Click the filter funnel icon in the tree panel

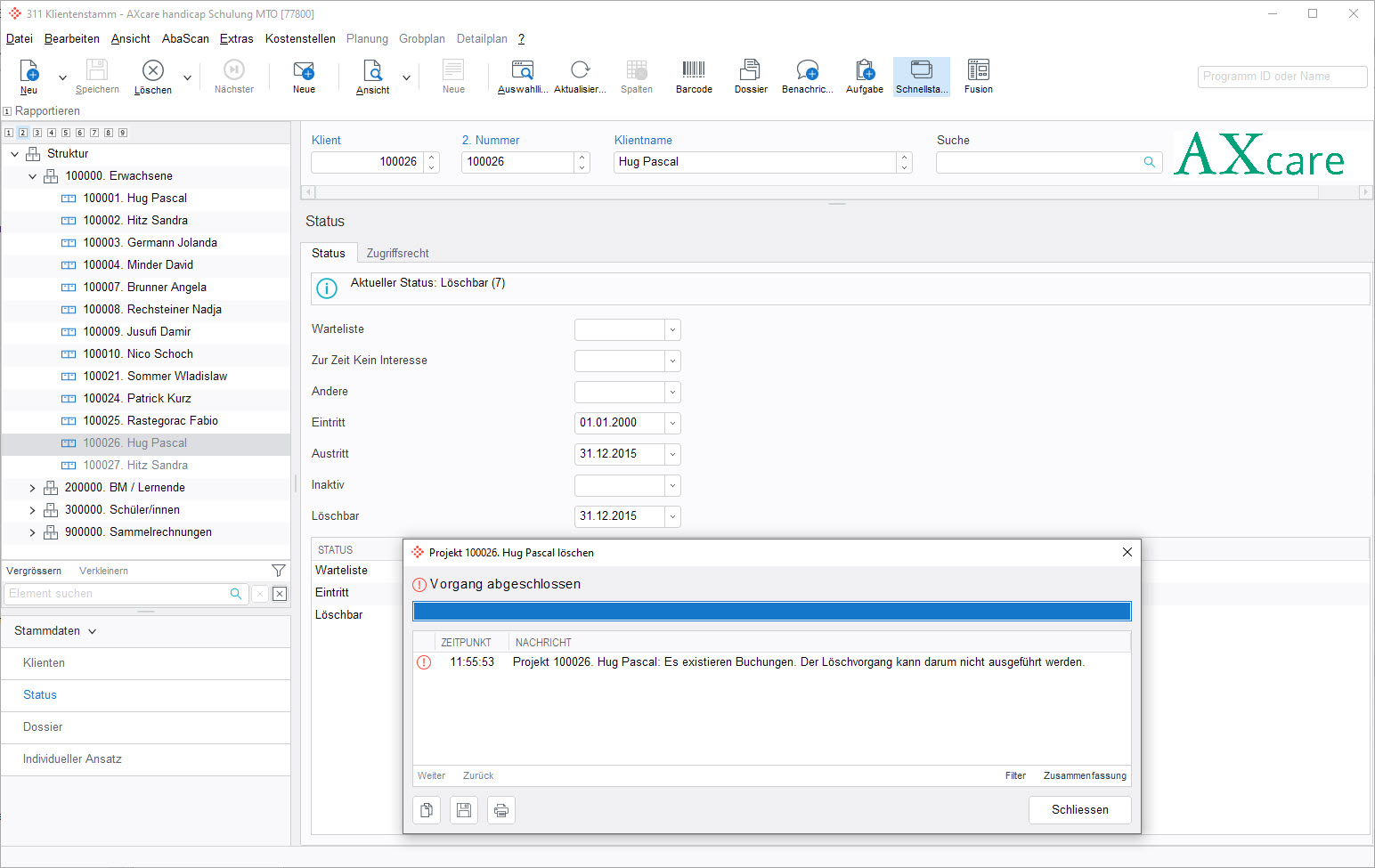click(279, 571)
